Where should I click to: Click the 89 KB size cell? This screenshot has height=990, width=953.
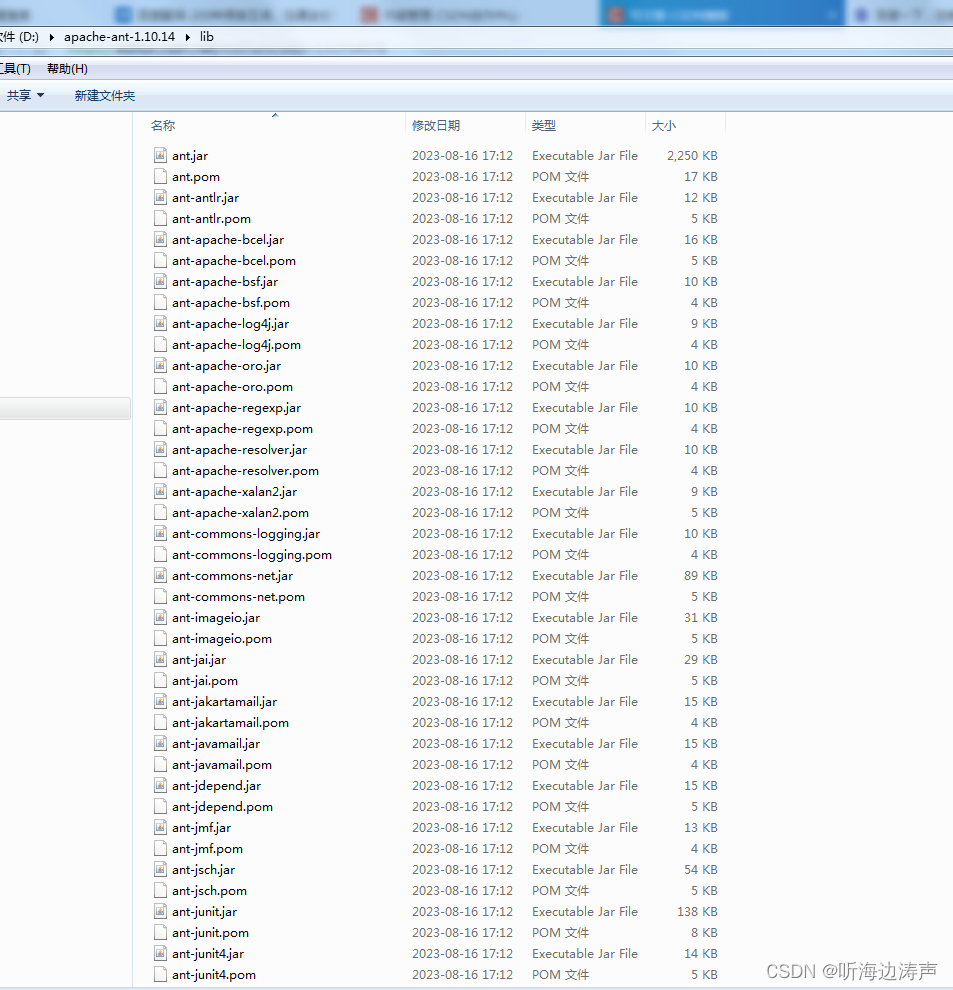click(x=701, y=576)
